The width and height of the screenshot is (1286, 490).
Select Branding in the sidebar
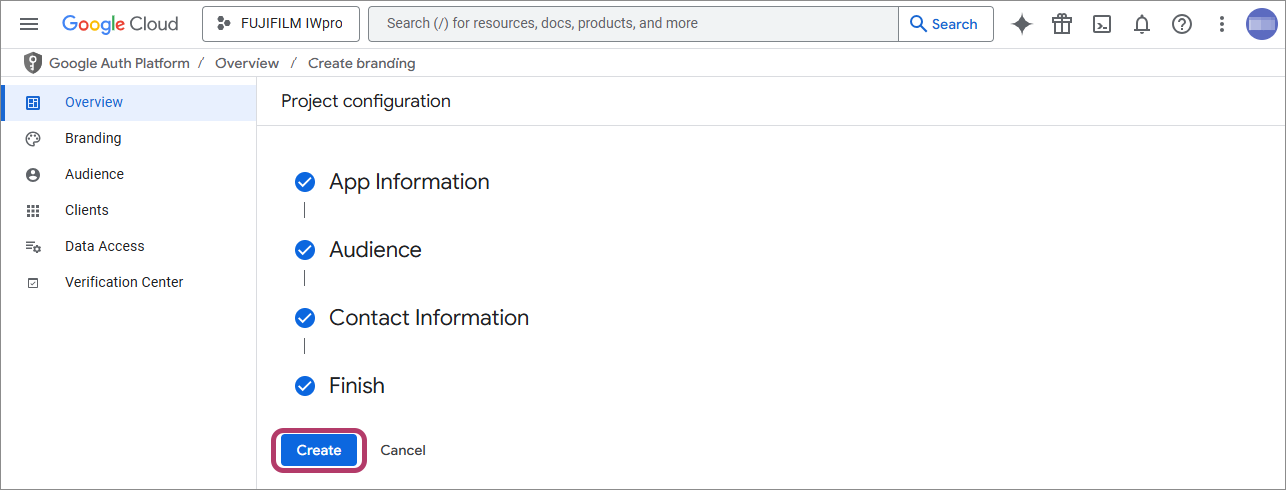click(93, 138)
